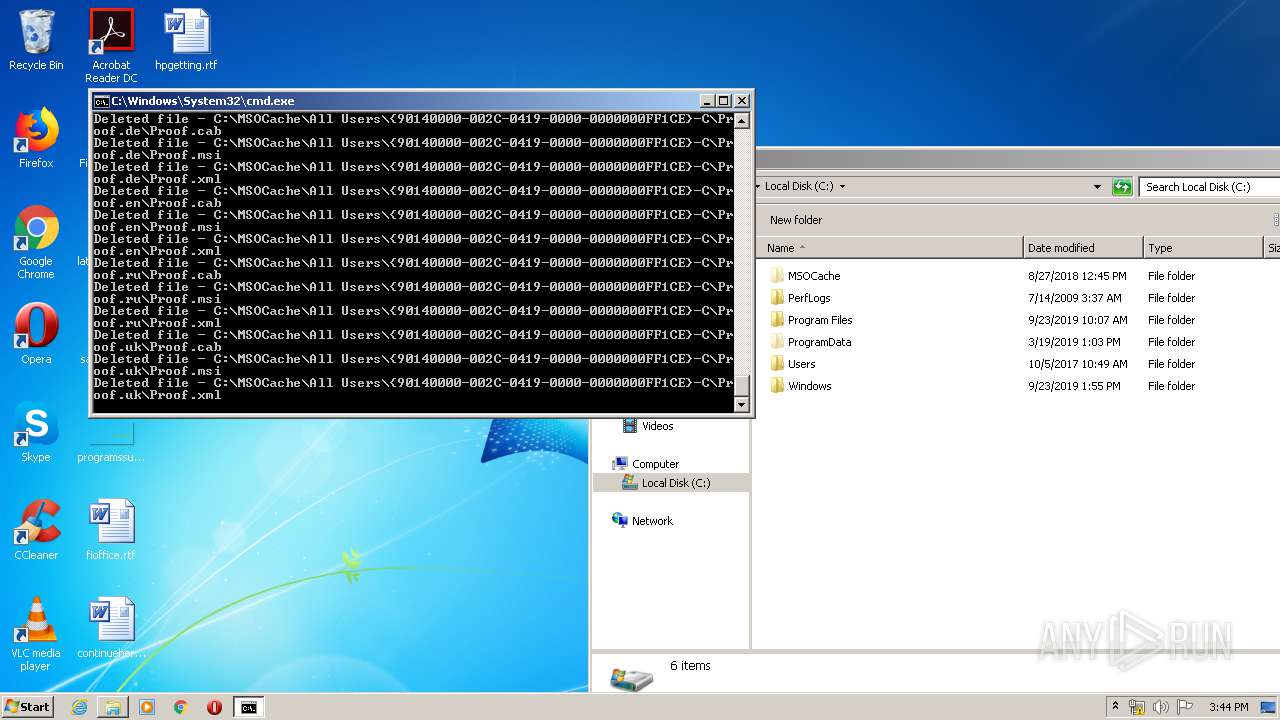Click cmd window system menu icon
This screenshot has height=720, width=1280.
101,101
